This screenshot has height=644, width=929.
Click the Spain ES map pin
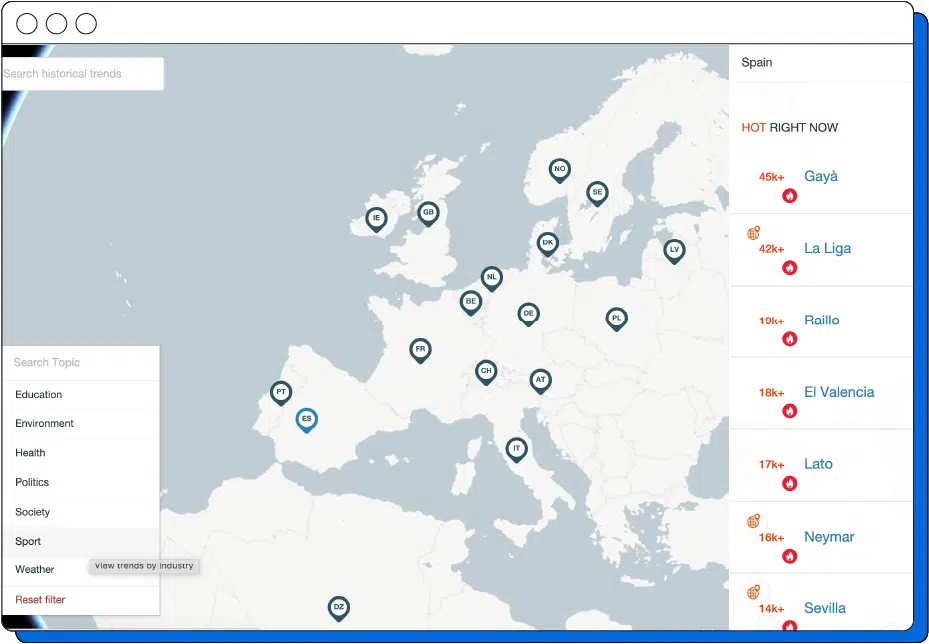coord(306,419)
